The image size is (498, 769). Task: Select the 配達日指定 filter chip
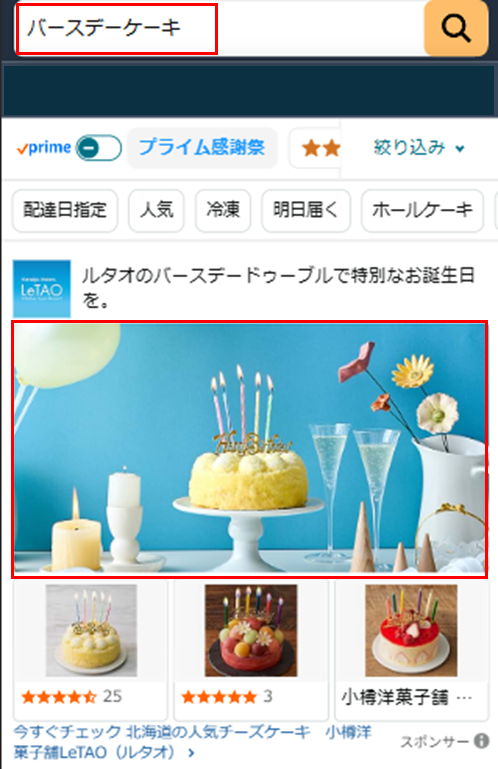65,210
